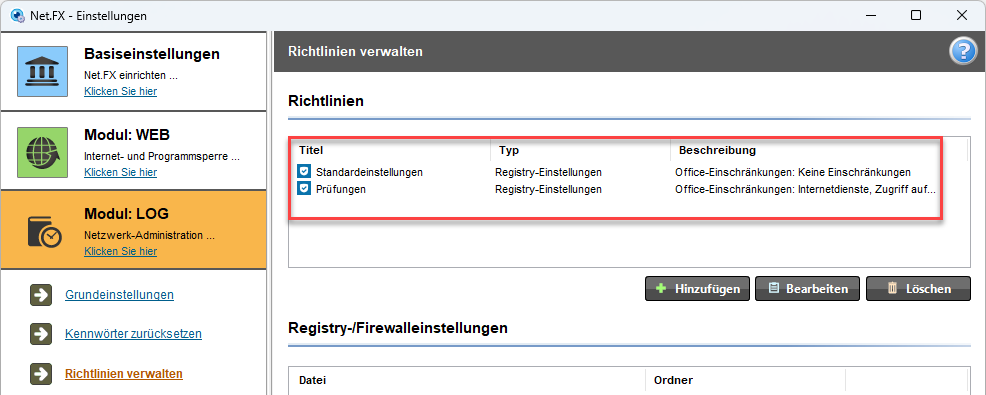The height and width of the screenshot is (395, 986).
Task: Click the Net.FX app icon in the title bar
Action: click(18, 16)
